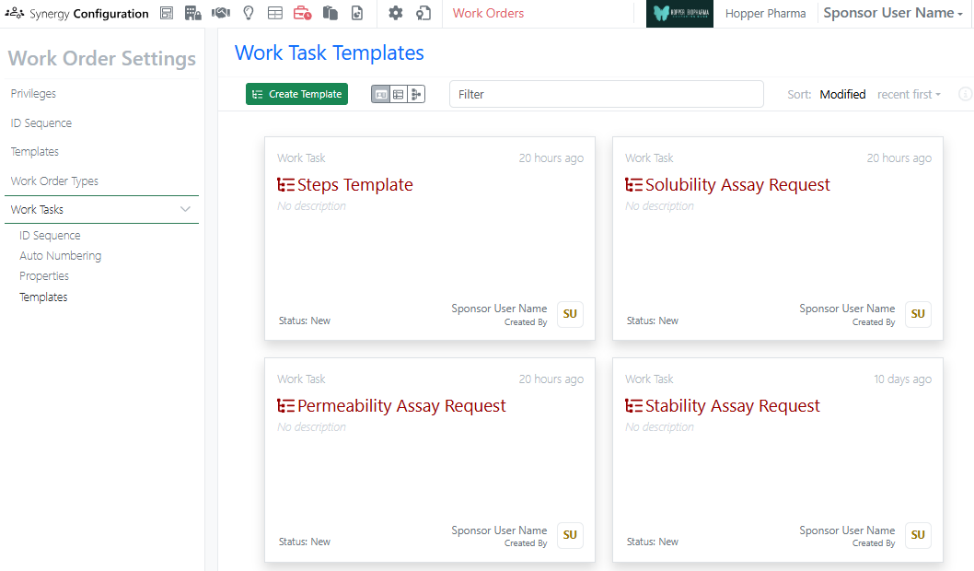Screen dimensions: 974x571
Task: Click the Solubility Assay Request list icon
Action: (x=634, y=185)
